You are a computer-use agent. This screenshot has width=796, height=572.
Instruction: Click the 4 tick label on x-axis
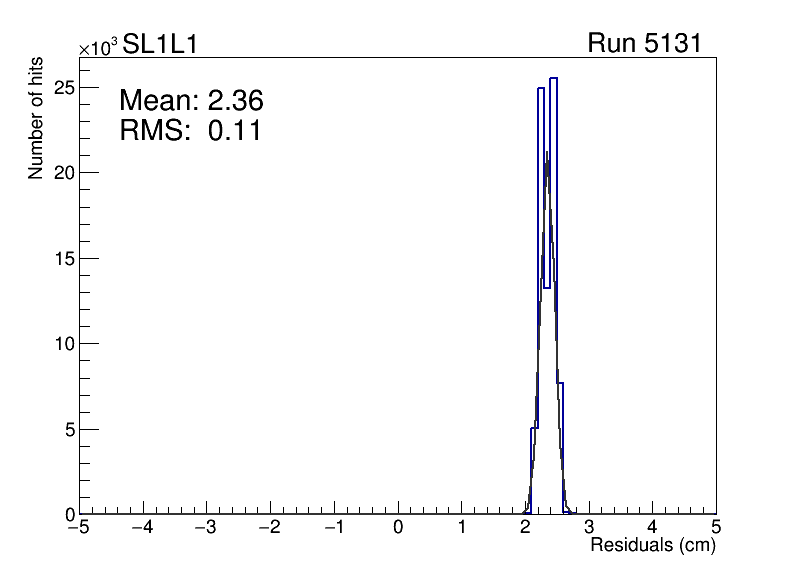coord(653,527)
